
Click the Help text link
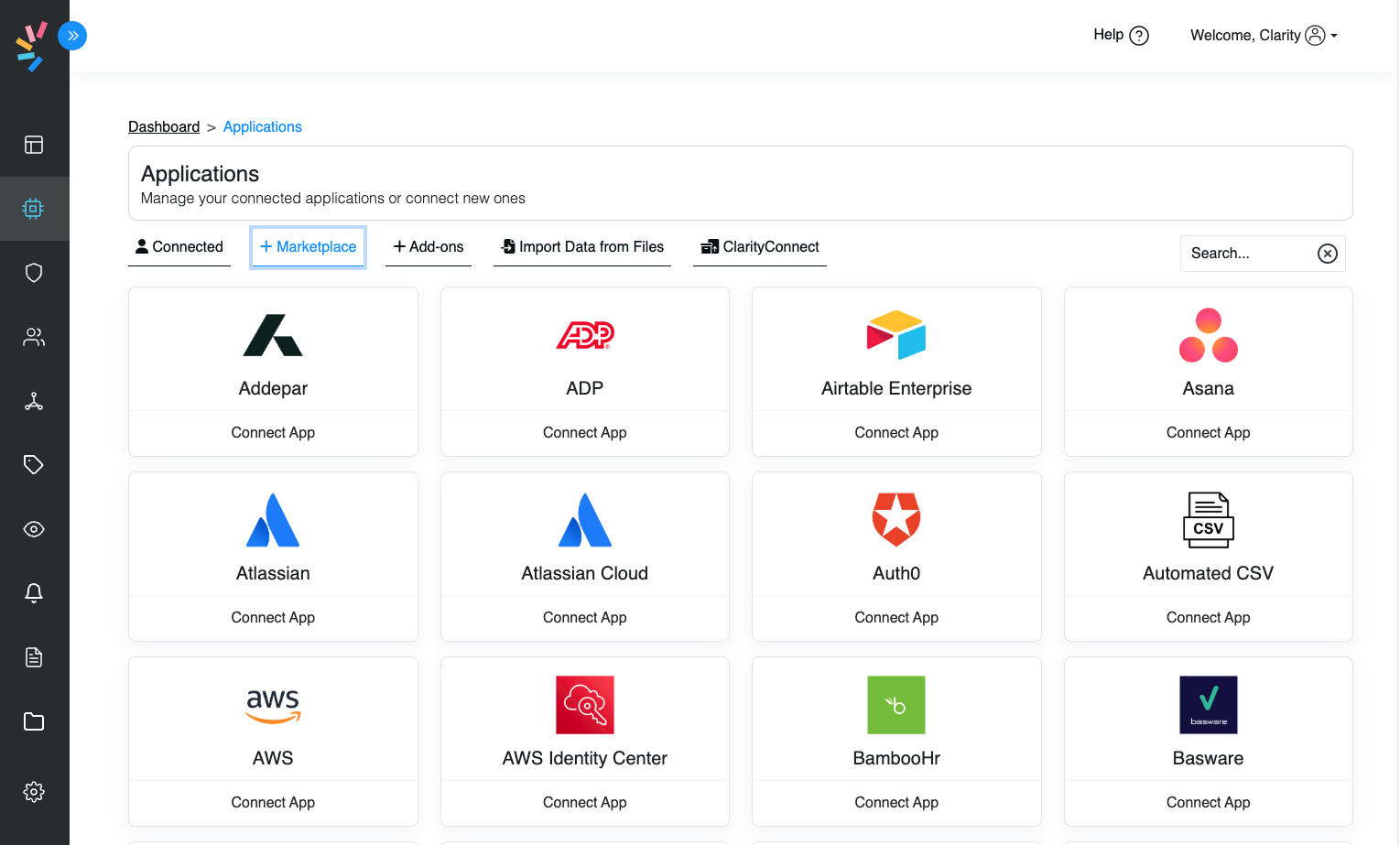pyautogui.click(x=1108, y=35)
